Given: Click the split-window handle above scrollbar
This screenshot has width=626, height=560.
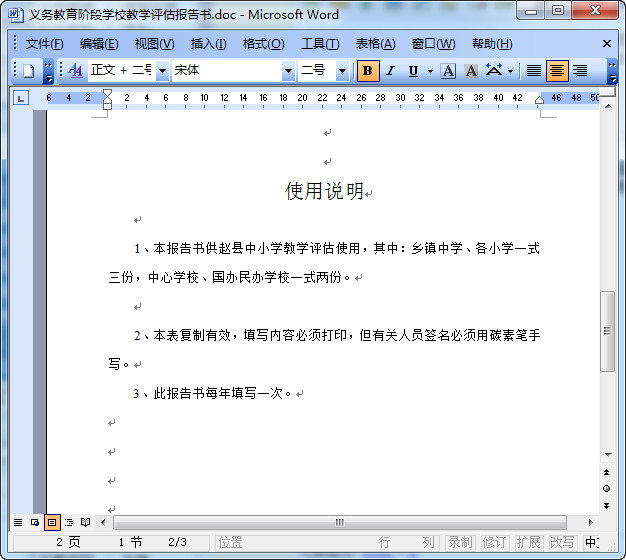Looking at the screenshot, I should [608, 93].
